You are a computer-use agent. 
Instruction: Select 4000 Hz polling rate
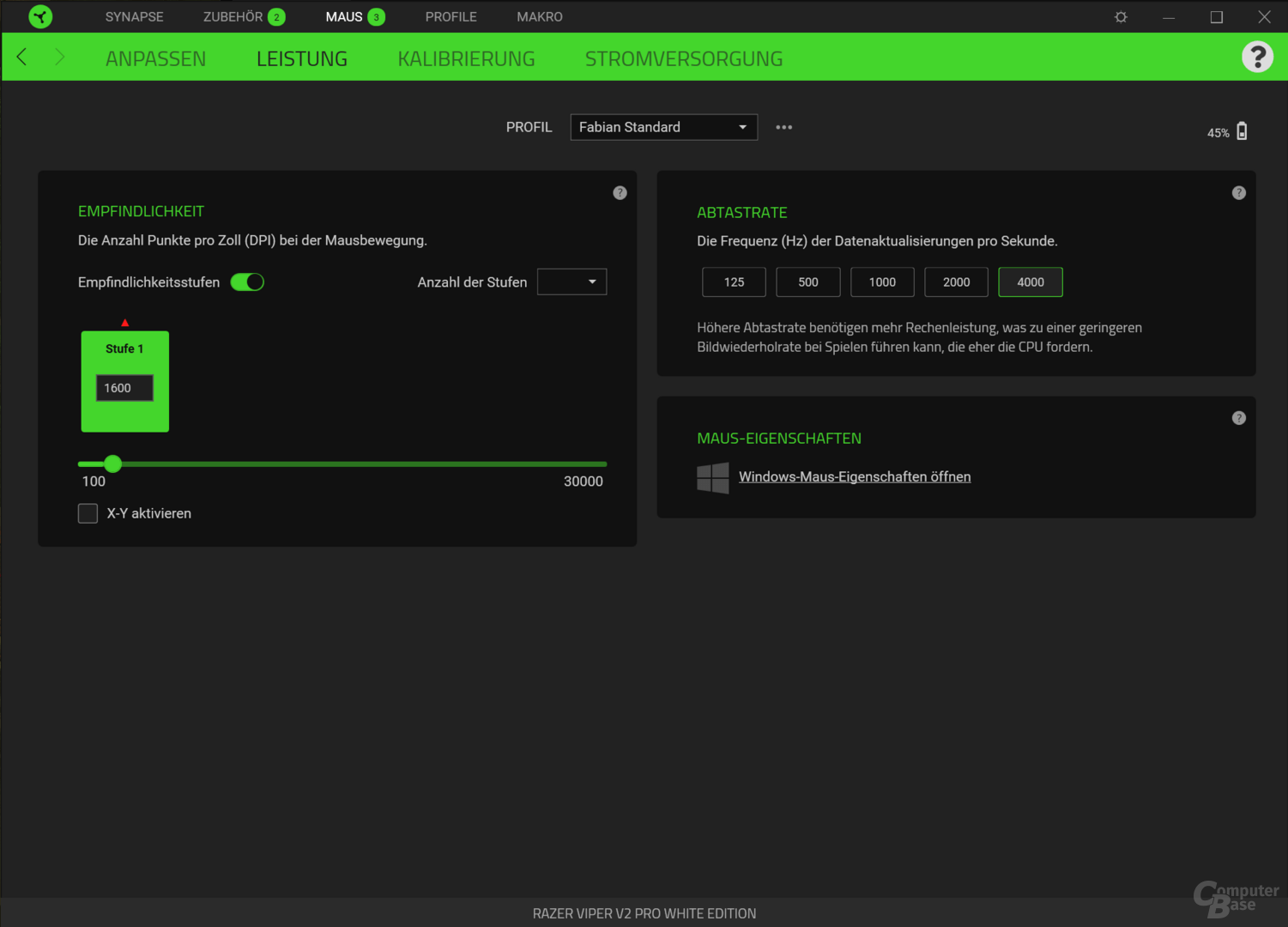point(1031,282)
